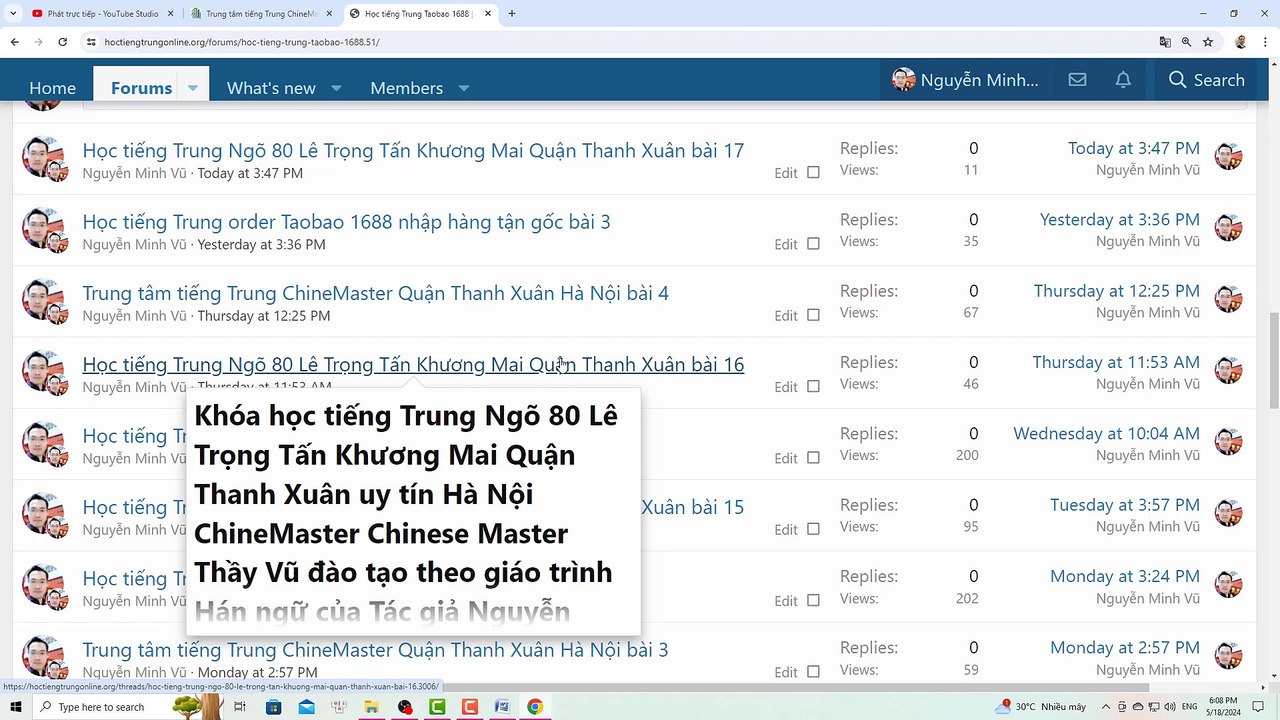Open Chrome from taskbar
Screen dimensions: 1280x720
pyautogui.click(x=535, y=707)
